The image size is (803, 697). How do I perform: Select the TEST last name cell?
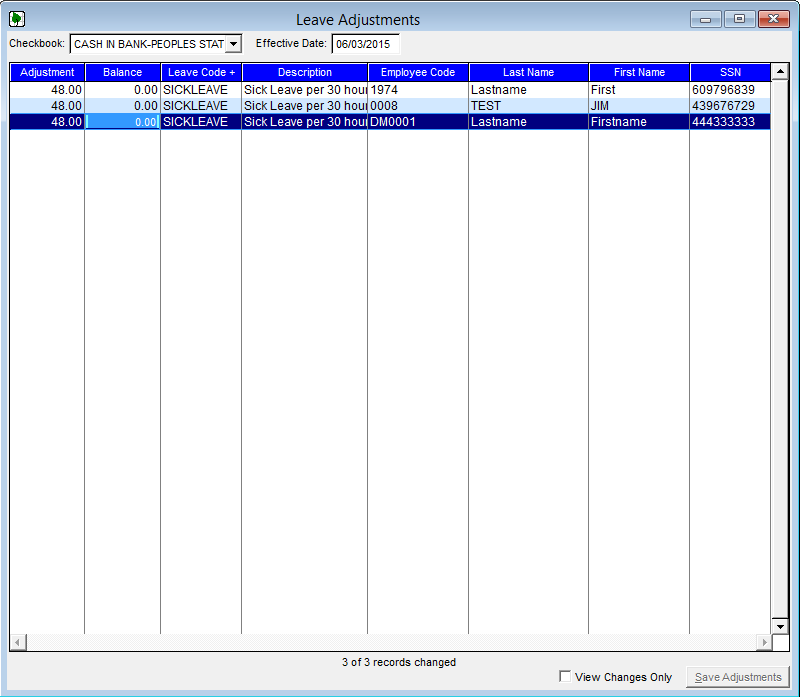point(529,105)
